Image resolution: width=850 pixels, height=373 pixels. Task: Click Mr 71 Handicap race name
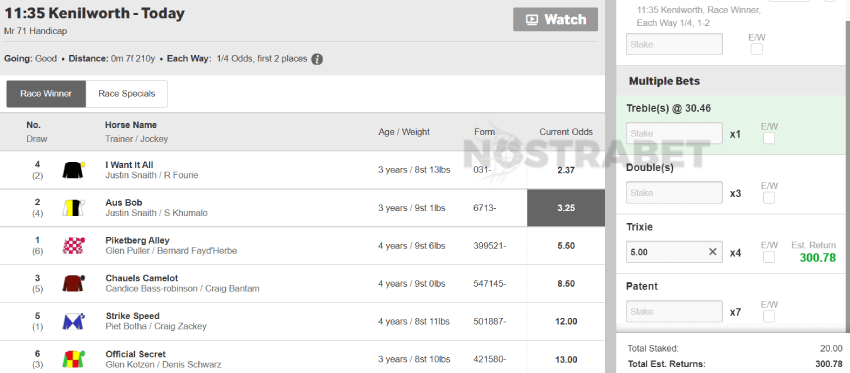click(35, 31)
